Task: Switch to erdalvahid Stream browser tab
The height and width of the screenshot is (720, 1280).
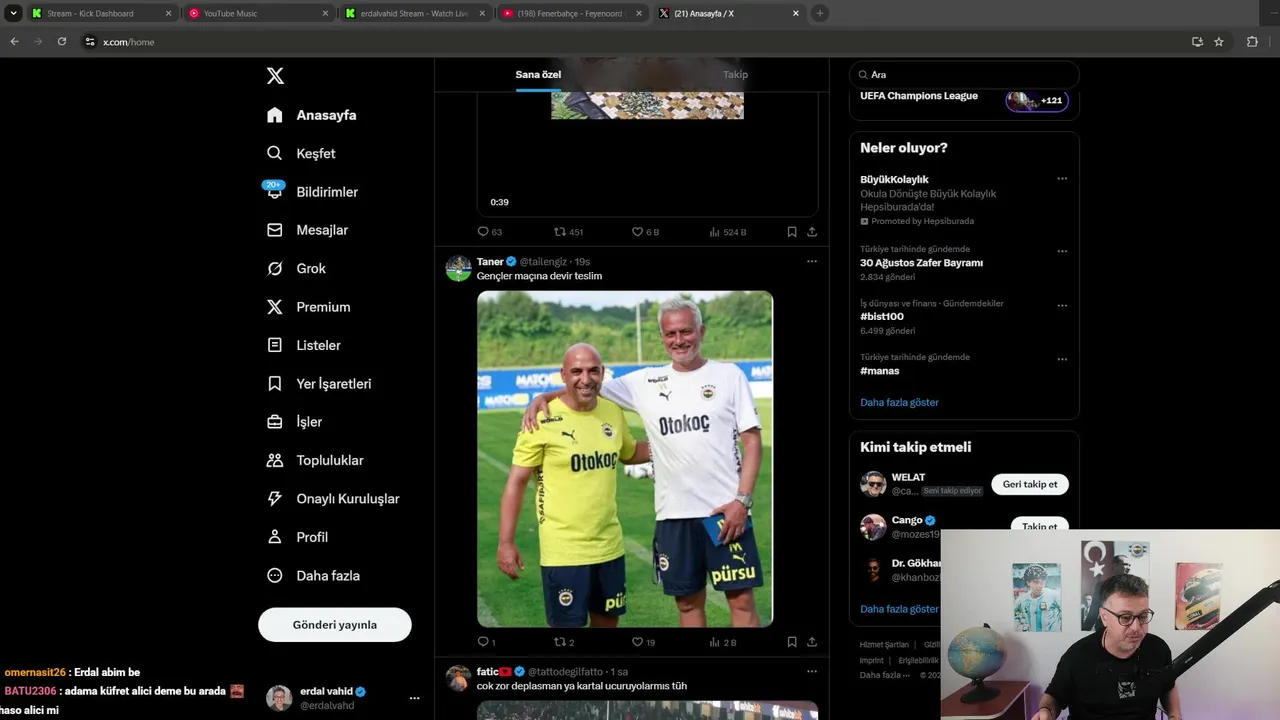Action: pyautogui.click(x=416, y=13)
